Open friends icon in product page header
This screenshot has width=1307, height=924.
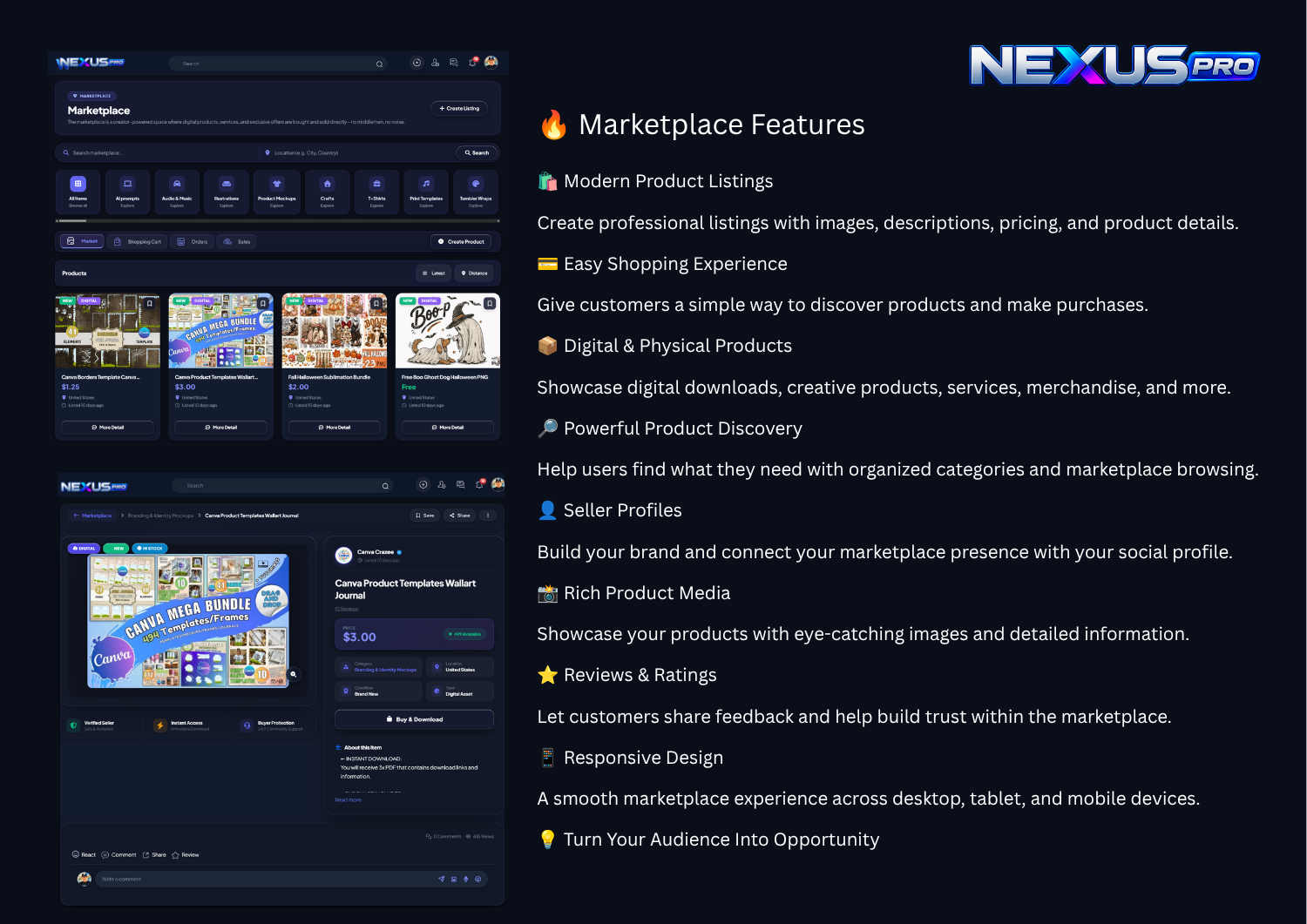[442, 485]
